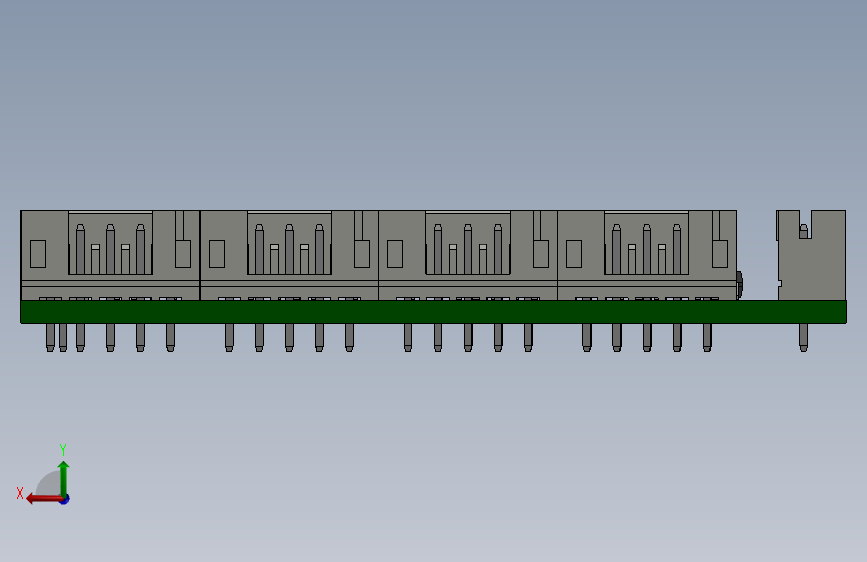This screenshot has height=562, width=867.
Task: Pick the dark round knob beside the last large connector
Action: 740,285
